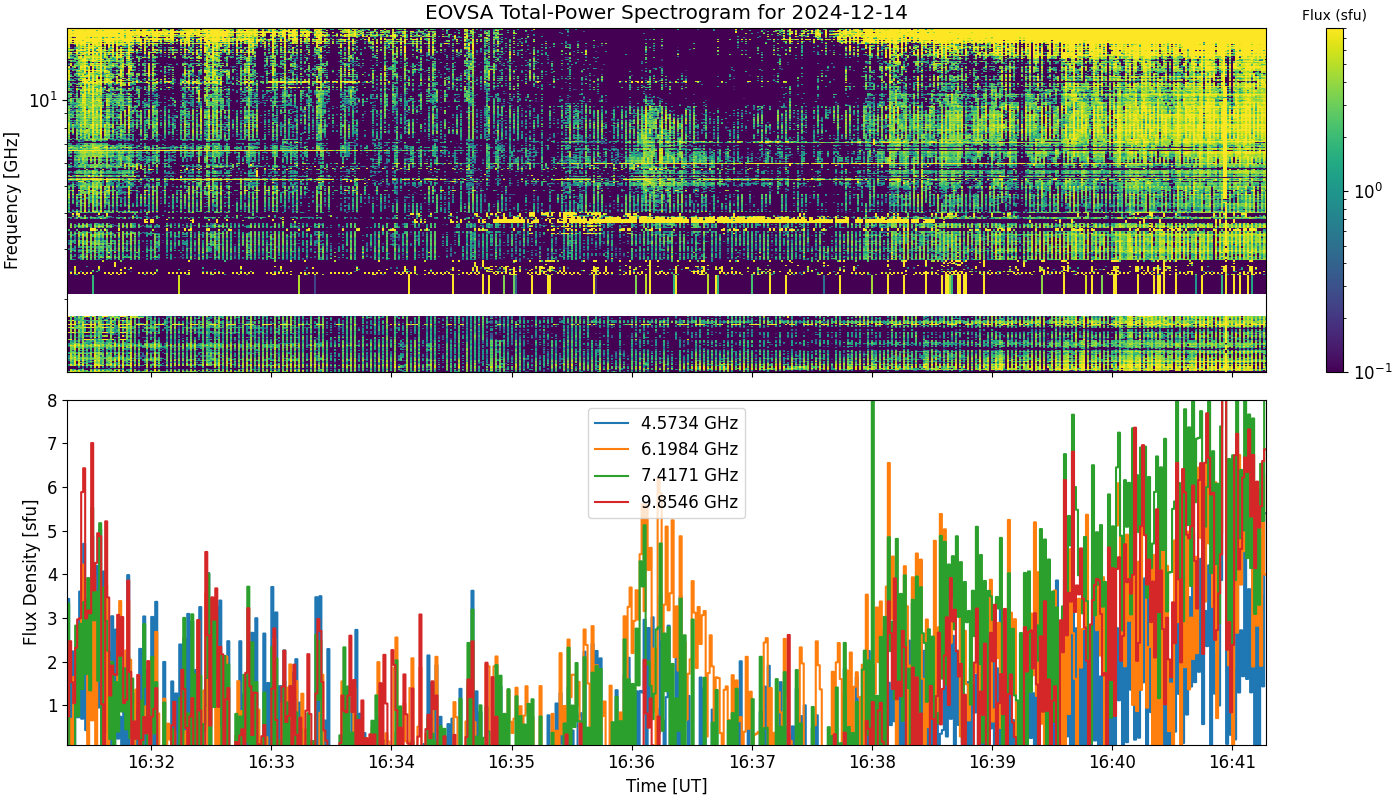
Task: Select the 6.1984 GHz legend entry
Action: 667,448
